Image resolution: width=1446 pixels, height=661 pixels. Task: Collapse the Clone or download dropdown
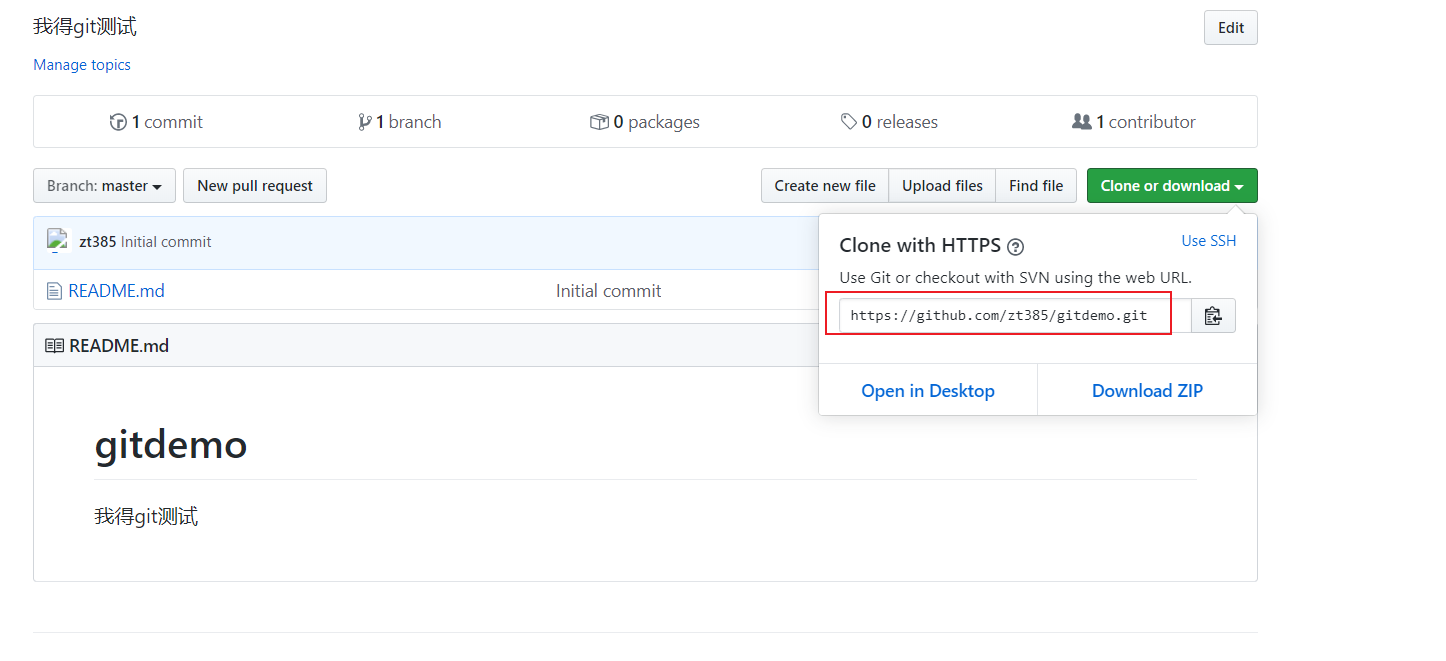point(1172,186)
